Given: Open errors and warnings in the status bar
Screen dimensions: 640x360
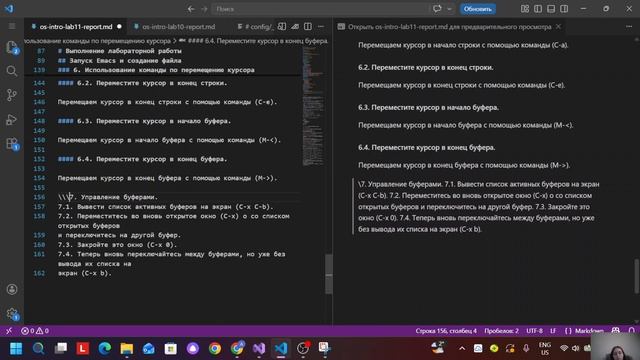Looking at the screenshot, I should point(35,331).
